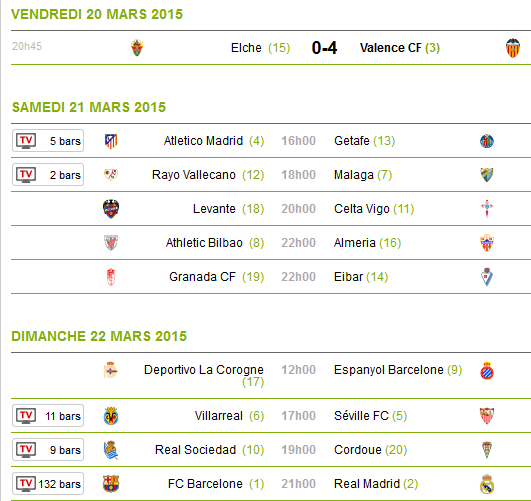Show 2 bars for Rayo Vallecano match
Viewport: 531px width, 501px height.
coord(48,175)
